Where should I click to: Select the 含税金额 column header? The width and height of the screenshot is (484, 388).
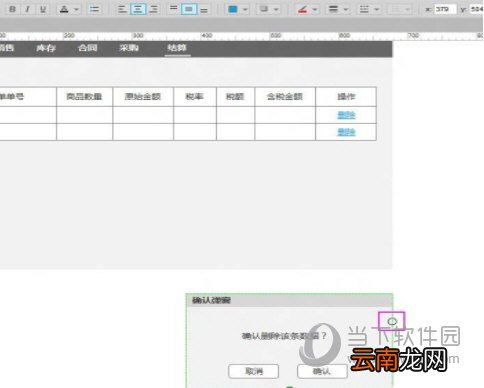pos(285,97)
